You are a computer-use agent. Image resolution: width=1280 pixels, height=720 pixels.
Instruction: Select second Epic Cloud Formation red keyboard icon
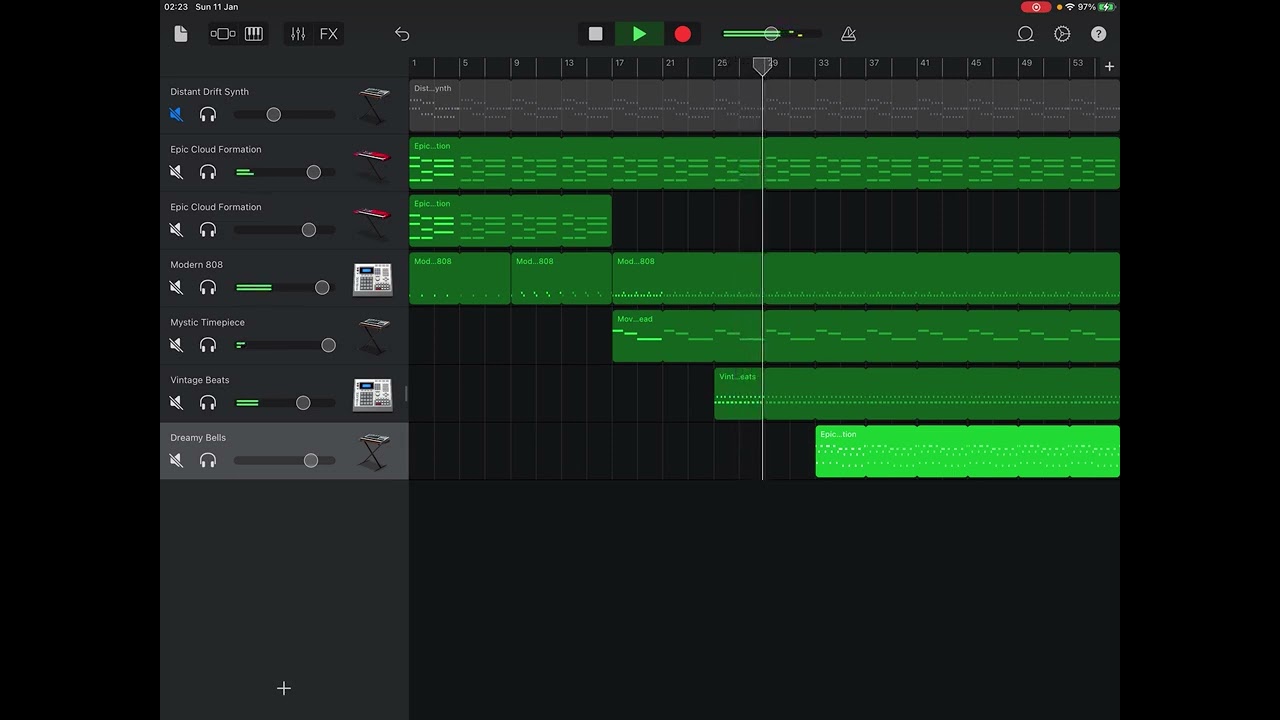coord(372,222)
